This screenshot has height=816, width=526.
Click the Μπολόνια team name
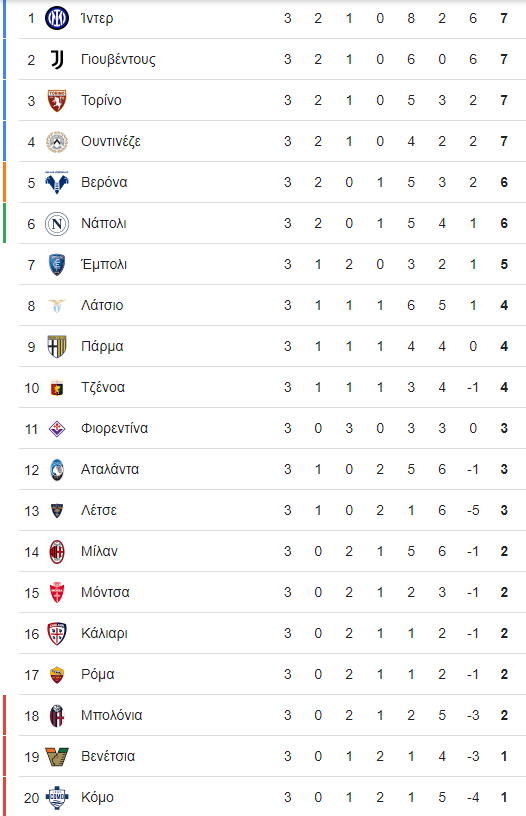coord(111,716)
